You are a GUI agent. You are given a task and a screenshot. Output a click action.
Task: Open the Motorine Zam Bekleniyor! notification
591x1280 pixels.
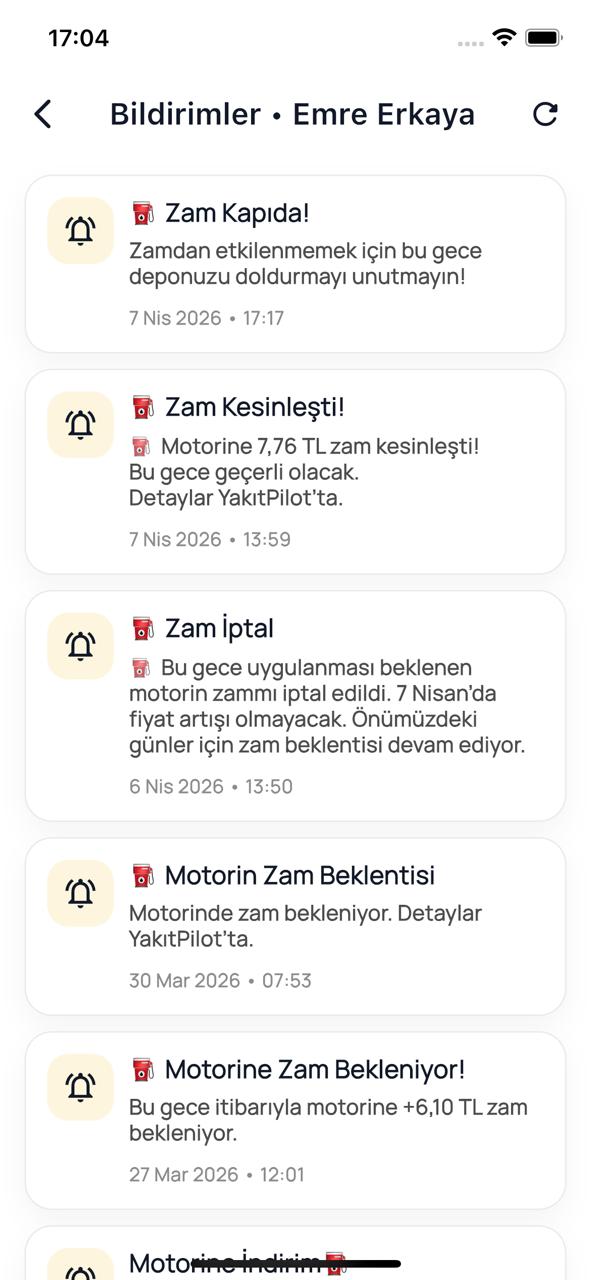pyautogui.click(x=295, y=1121)
